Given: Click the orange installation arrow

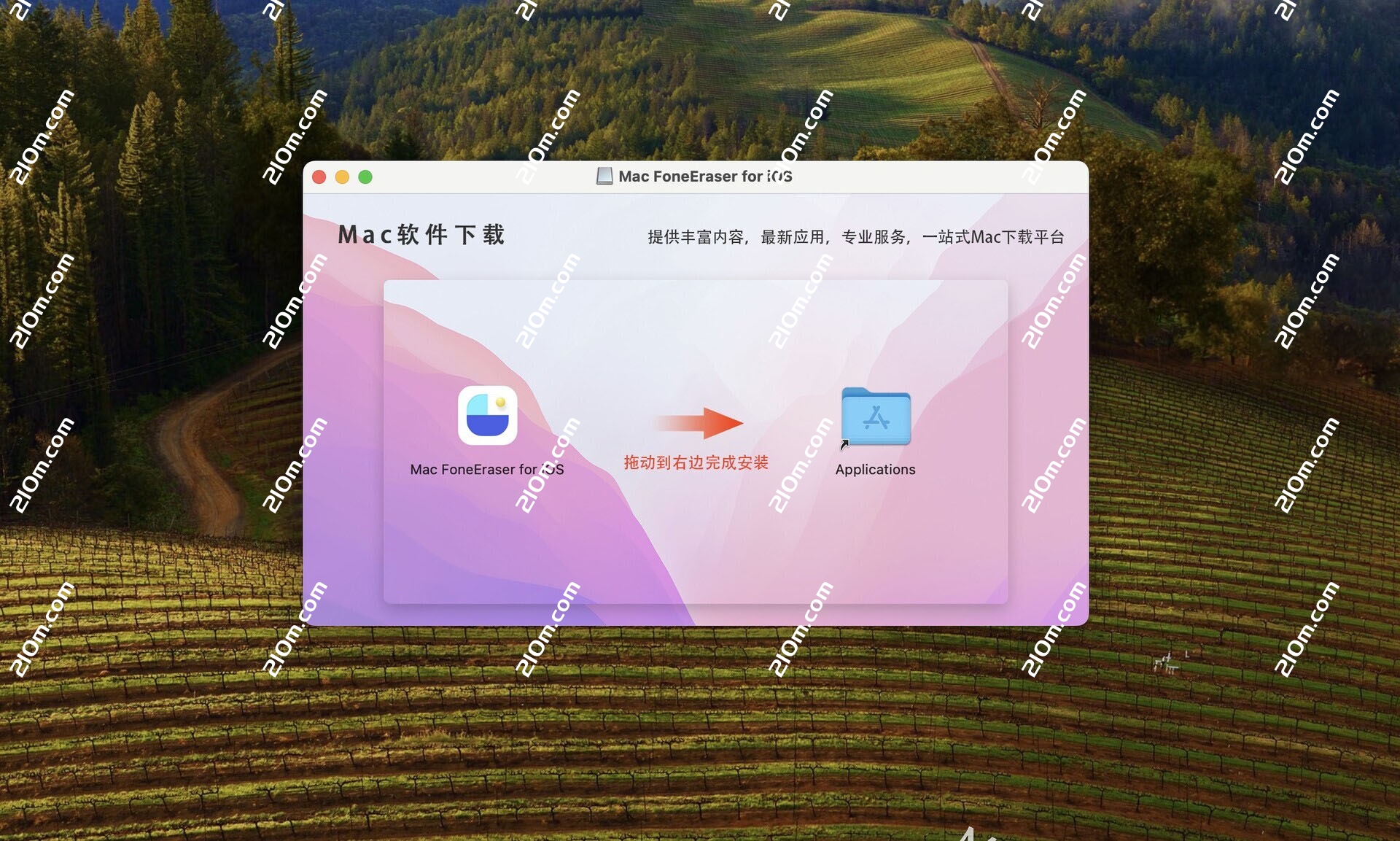Looking at the screenshot, I should pyautogui.click(x=700, y=423).
